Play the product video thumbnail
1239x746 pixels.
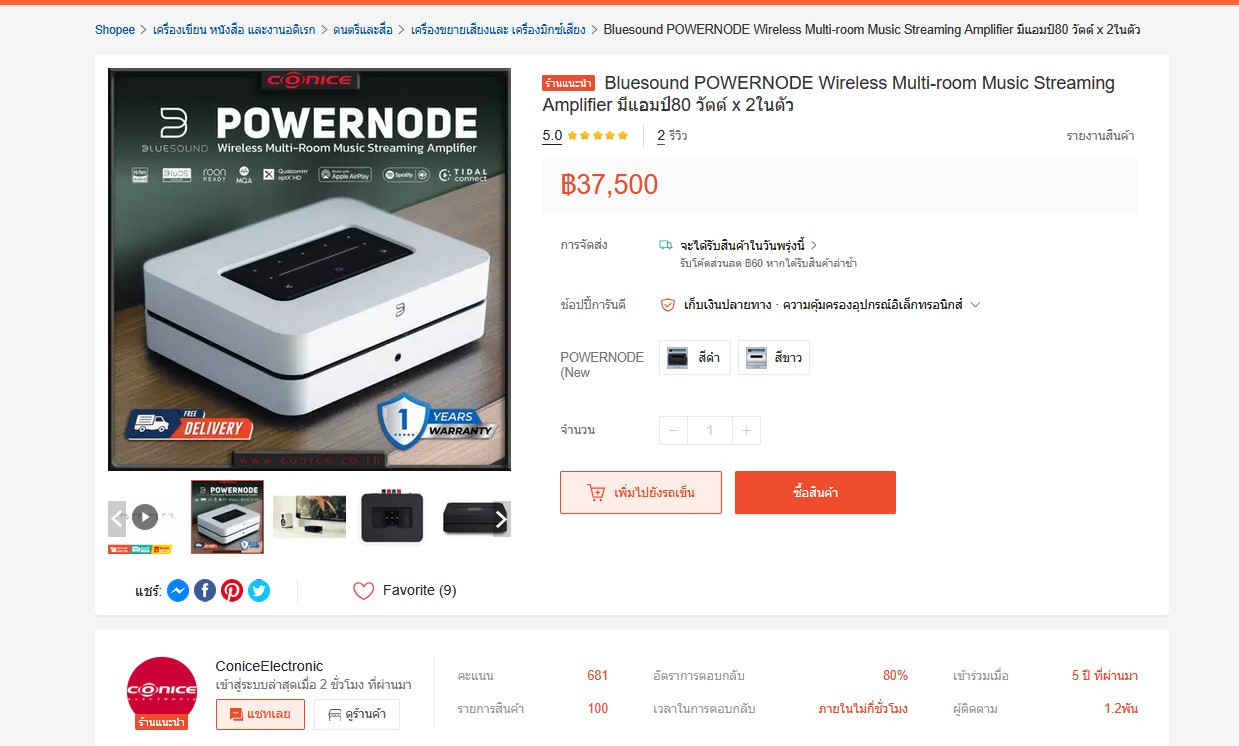[x=145, y=517]
